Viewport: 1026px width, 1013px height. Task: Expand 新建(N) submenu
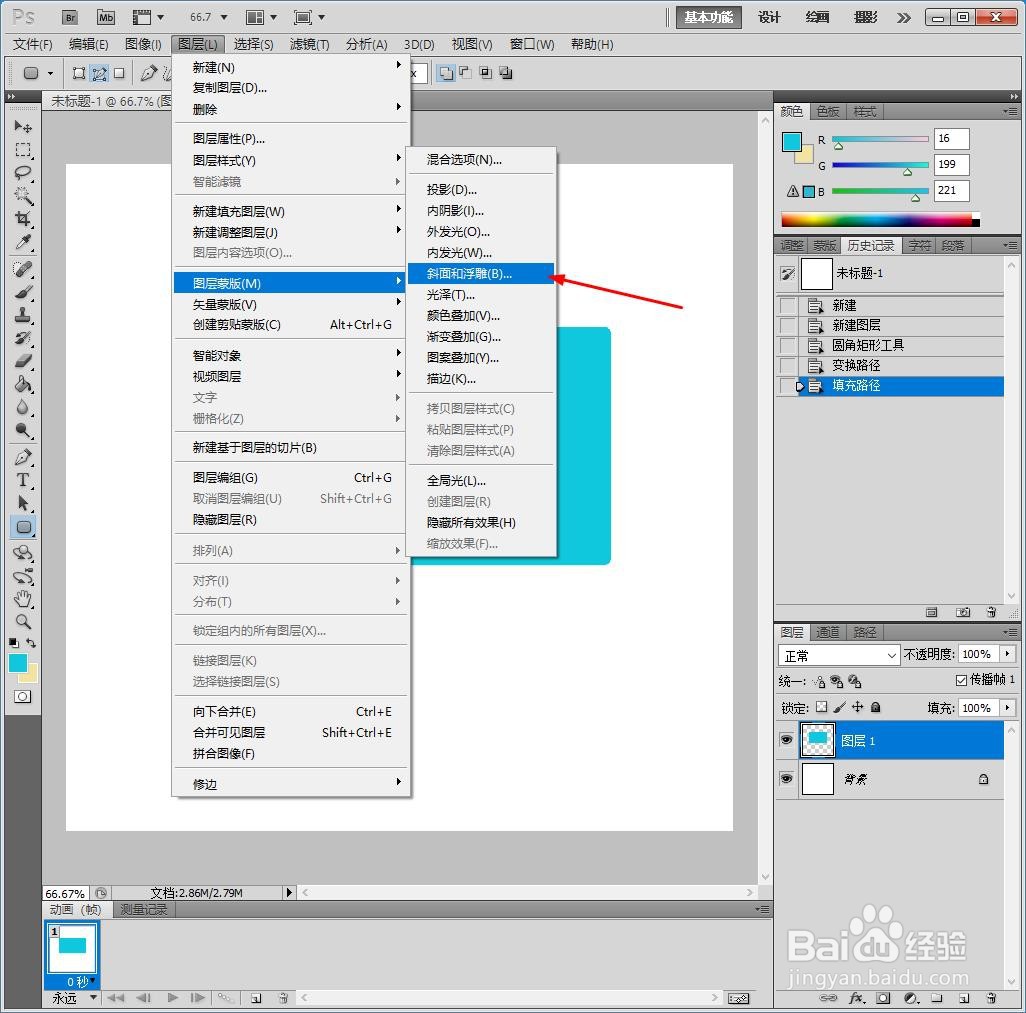[x=291, y=67]
